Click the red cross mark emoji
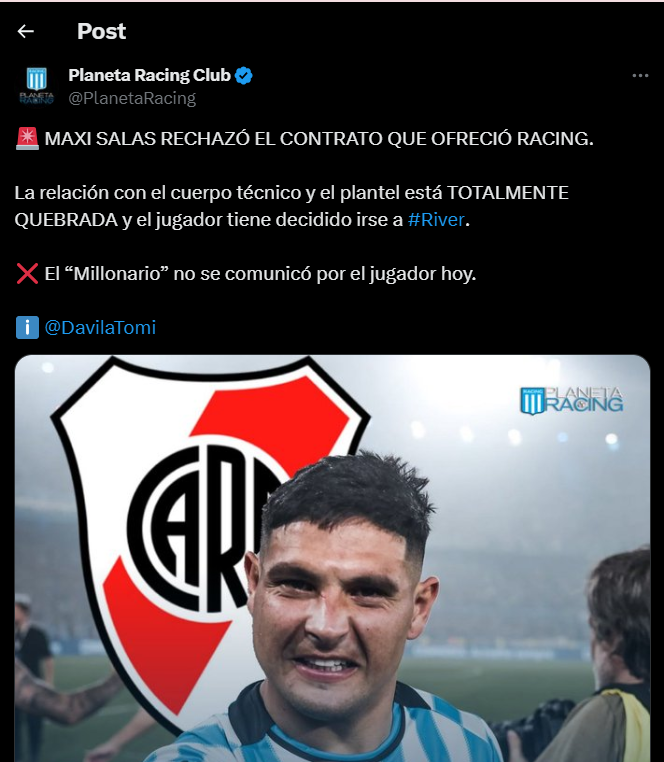Screen dimensions: 664x762 [x=27, y=274]
